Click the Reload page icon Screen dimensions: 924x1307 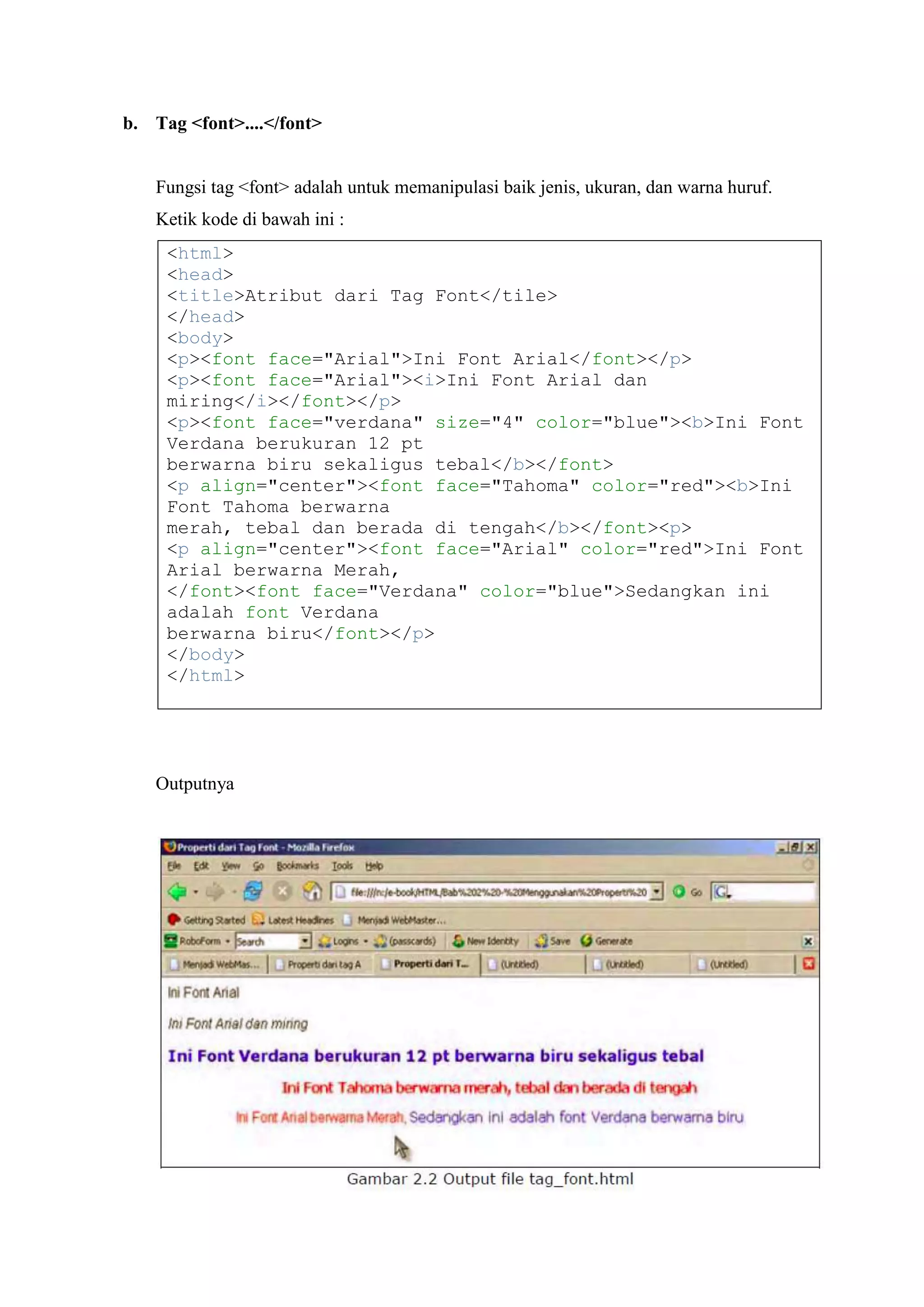pyautogui.click(x=253, y=891)
